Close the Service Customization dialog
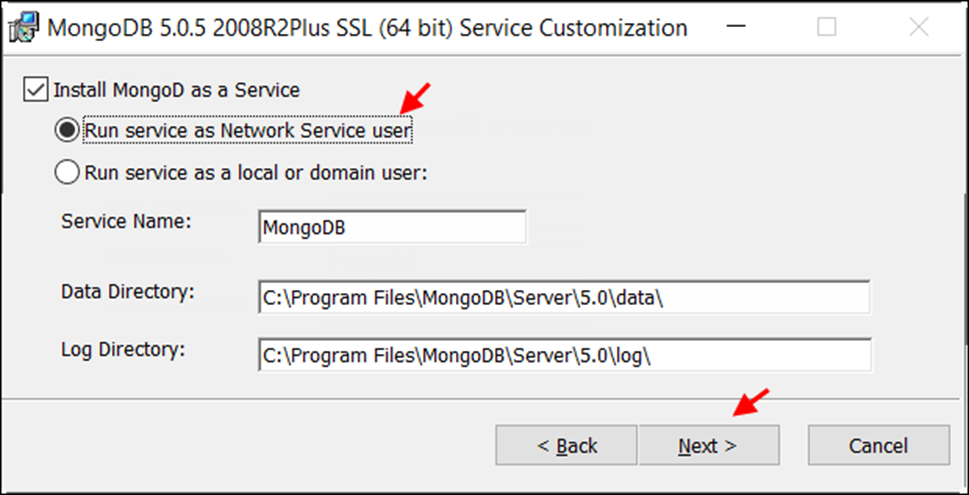Screen dimensions: 969x495 click(918, 27)
